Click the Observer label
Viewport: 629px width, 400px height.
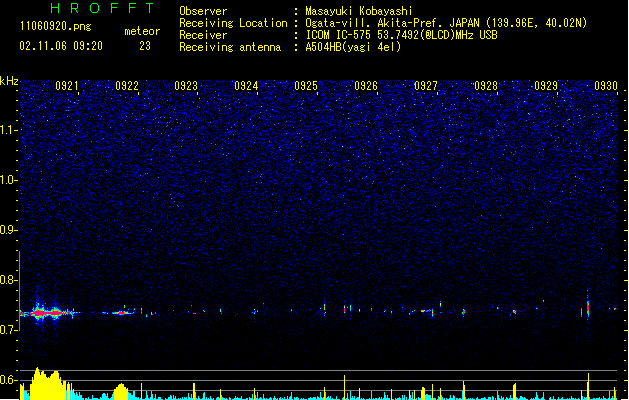203,11
